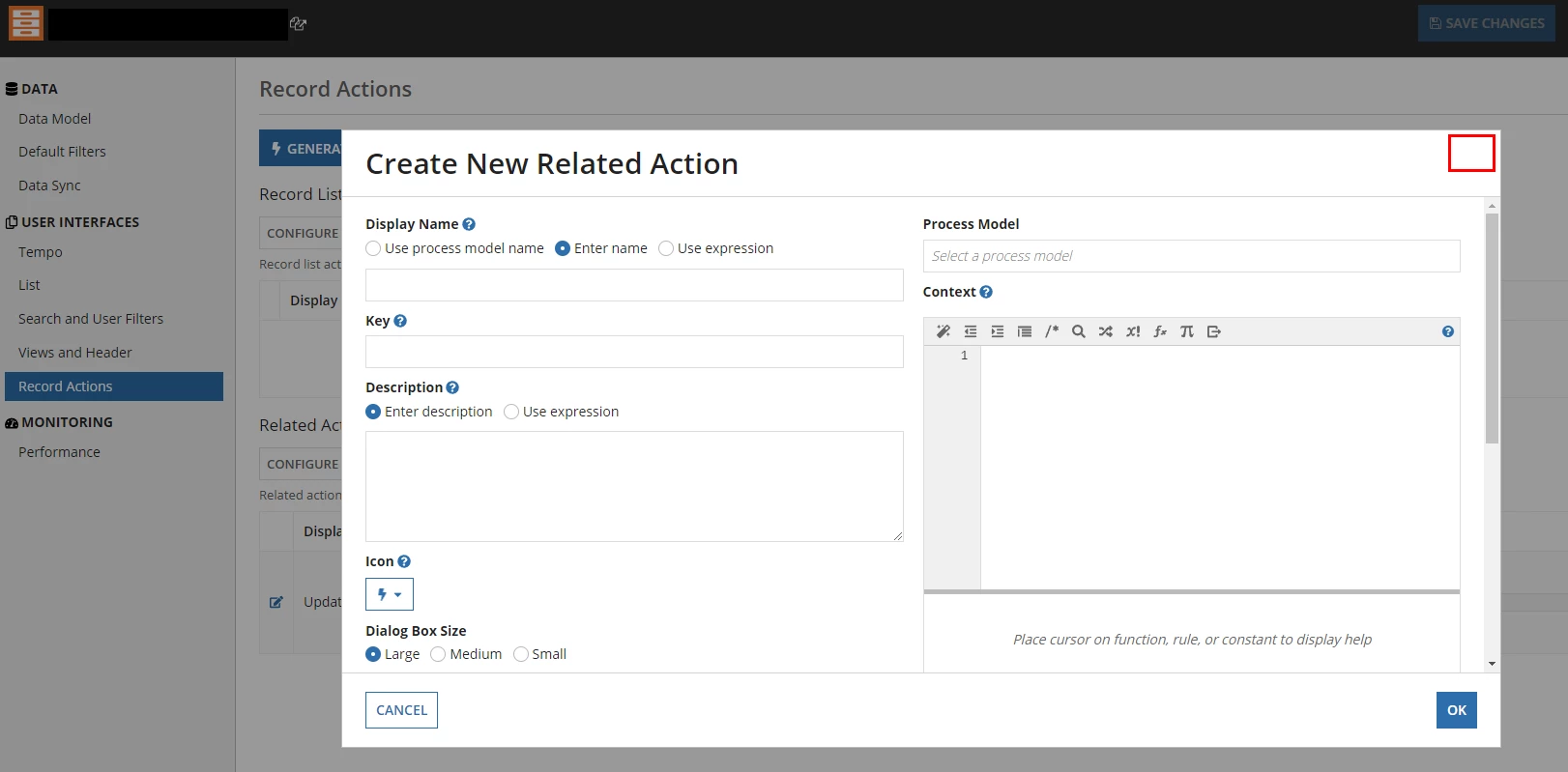The image size is (1568, 772).
Task: Click the export arrow icon in expression toolbar
Action: pos(1214,331)
